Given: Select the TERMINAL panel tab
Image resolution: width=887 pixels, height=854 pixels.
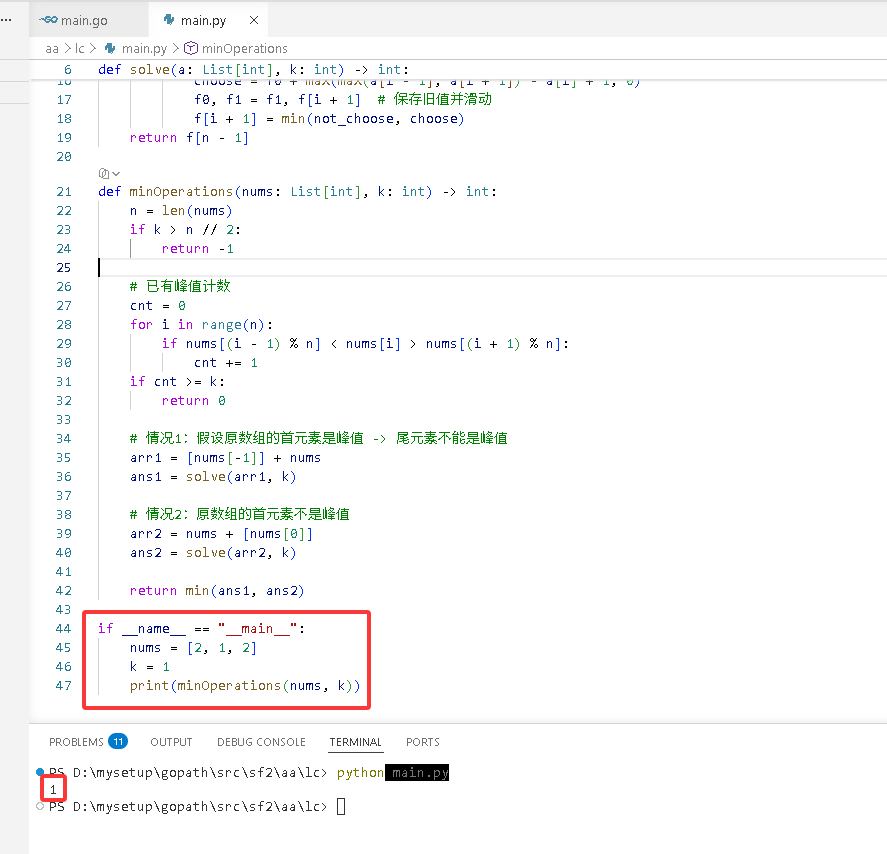Looking at the screenshot, I should (356, 741).
